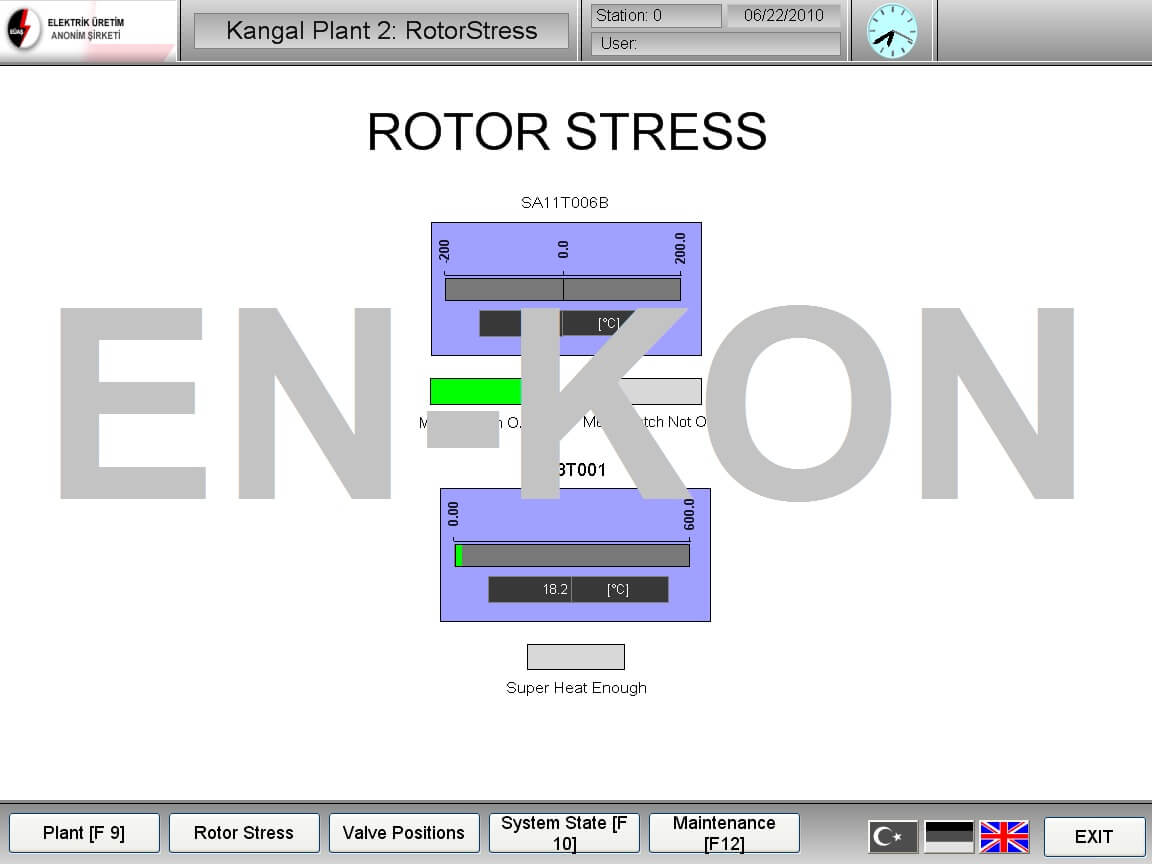
Task: Click the analog clock icon
Action: click(x=891, y=31)
